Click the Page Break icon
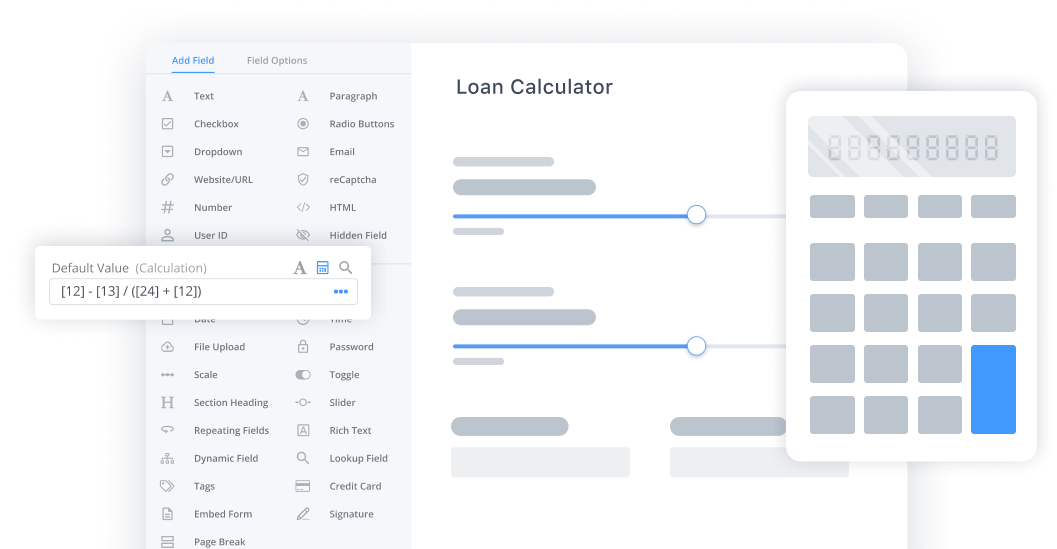Screen dimensions: 1057x549 point(167,542)
